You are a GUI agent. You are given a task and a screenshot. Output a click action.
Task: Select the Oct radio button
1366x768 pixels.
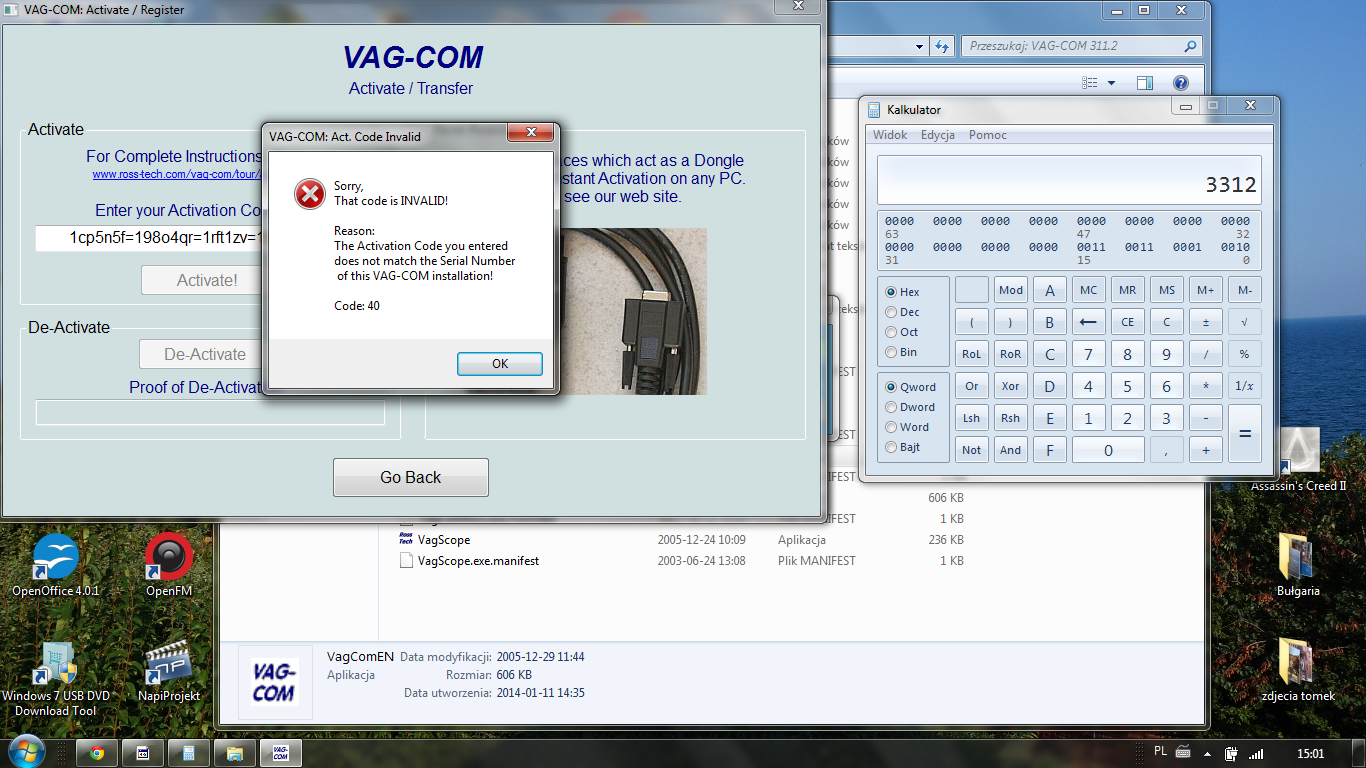tap(891, 332)
